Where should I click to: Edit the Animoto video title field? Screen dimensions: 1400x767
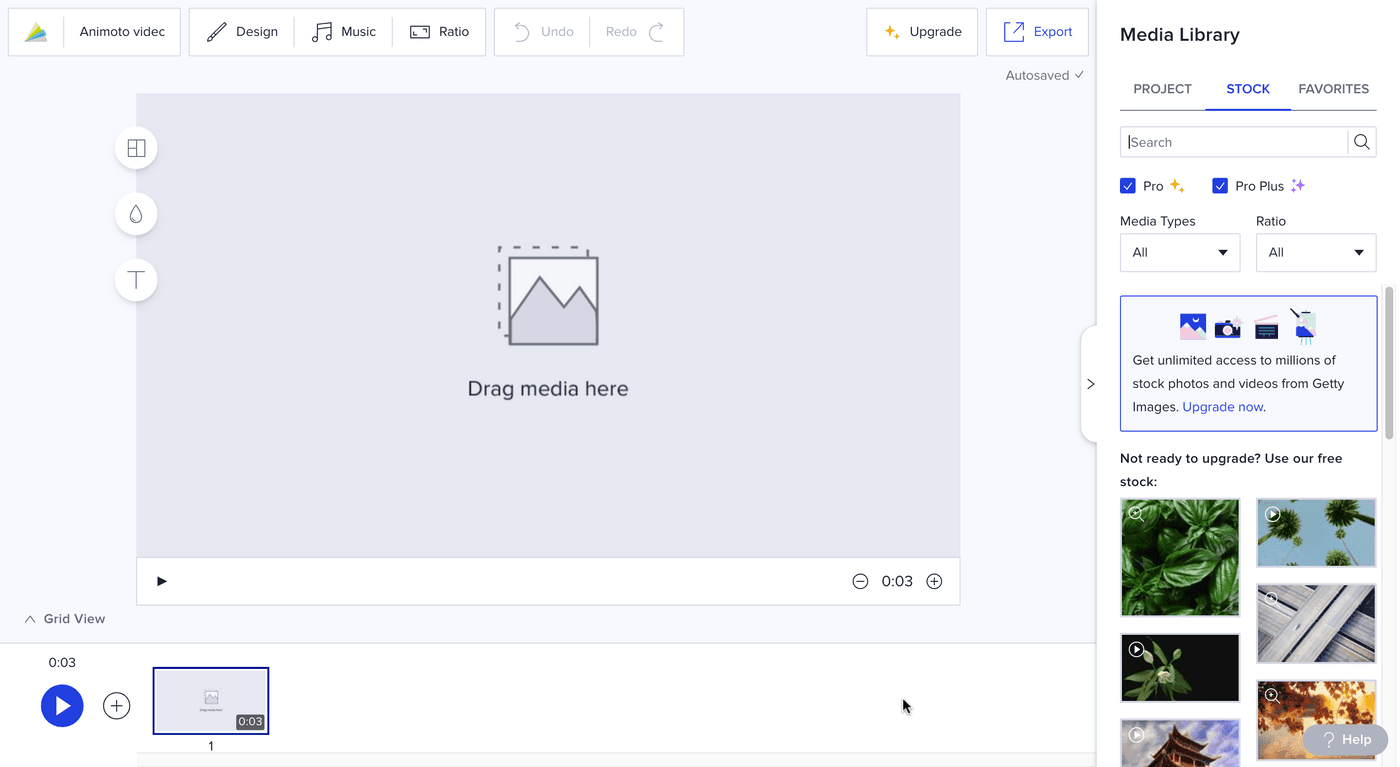click(122, 32)
